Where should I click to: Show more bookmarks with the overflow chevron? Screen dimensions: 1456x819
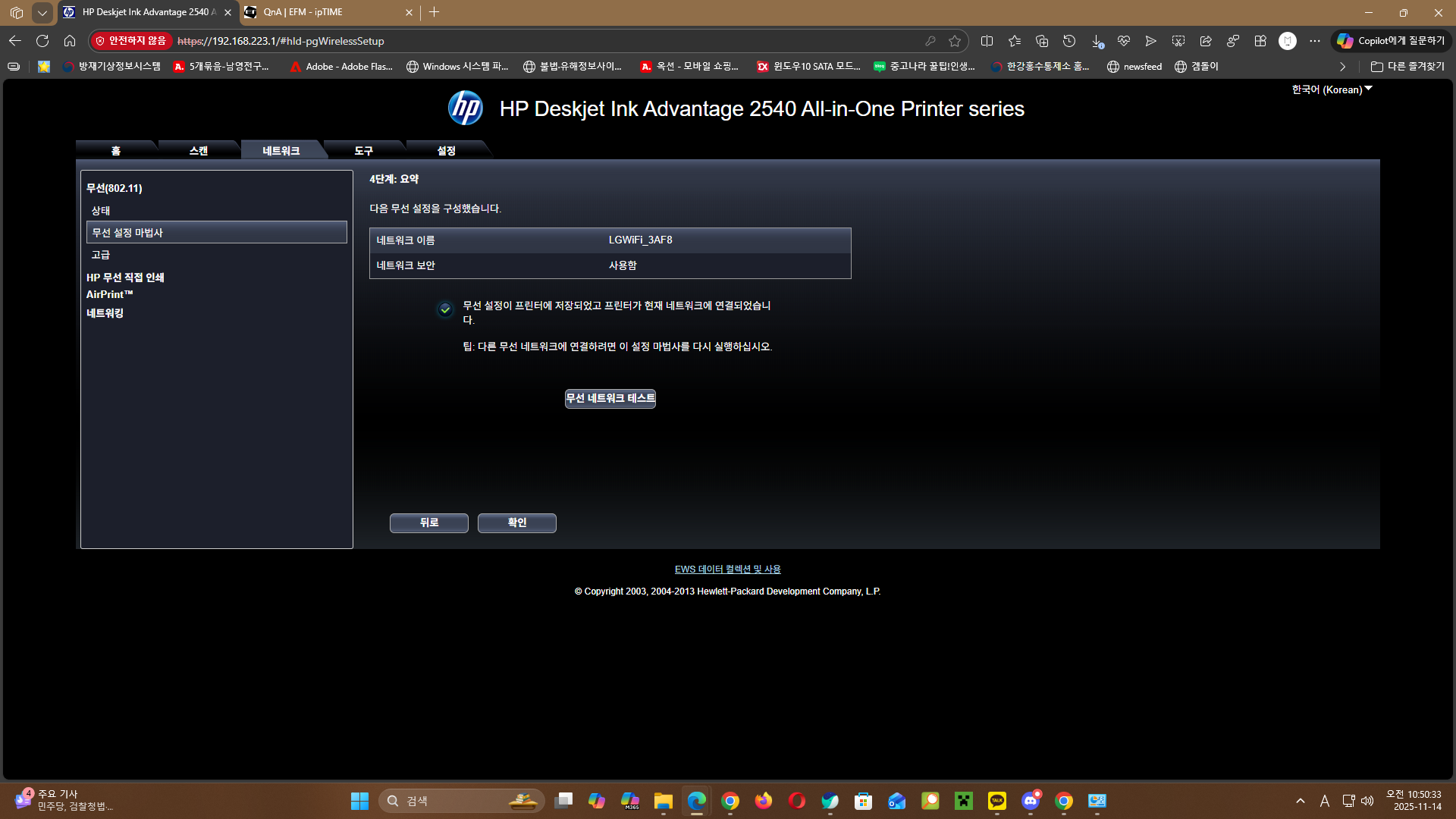pyautogui.click(x=1342, y=67)
